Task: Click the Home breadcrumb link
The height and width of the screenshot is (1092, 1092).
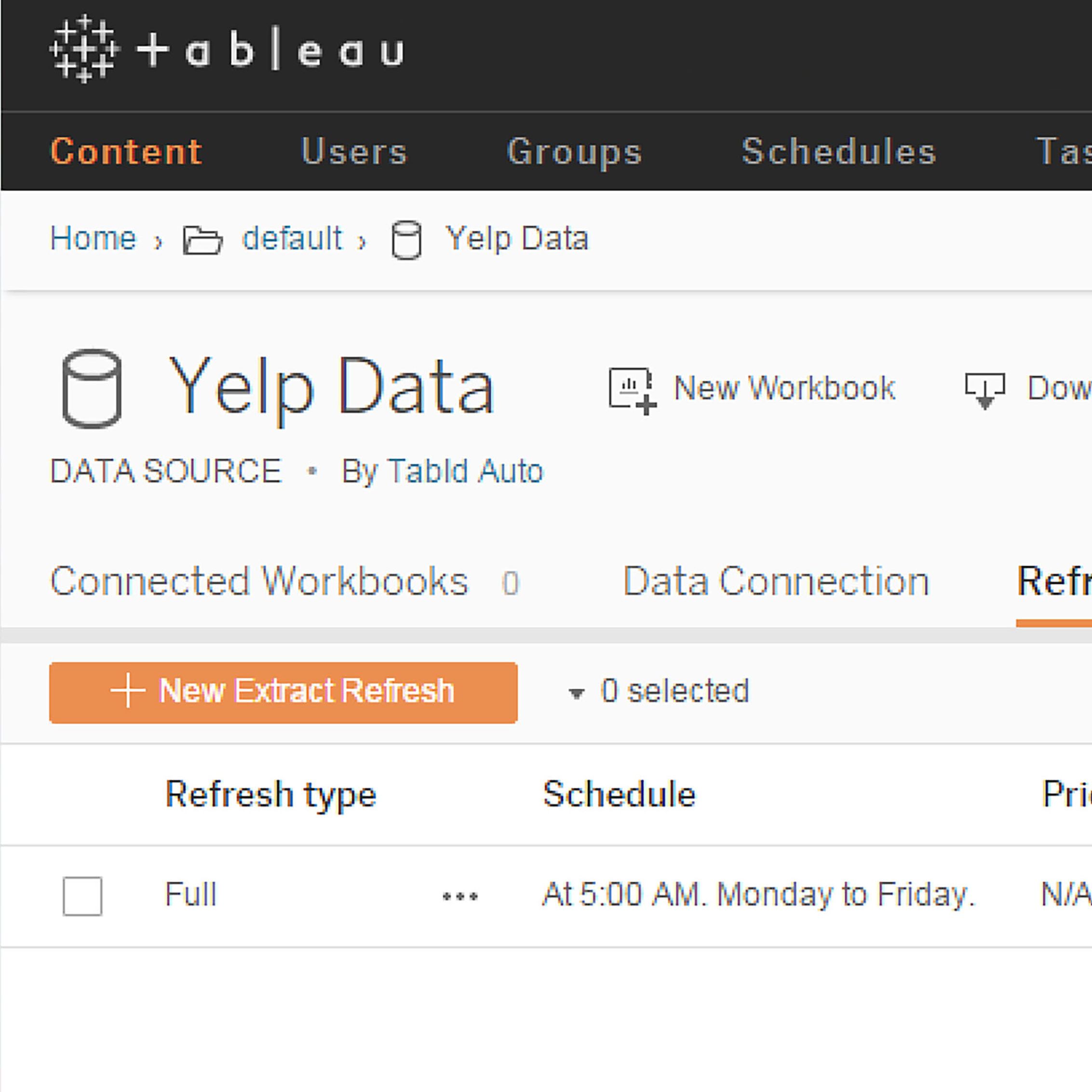Action: point(93,238)
